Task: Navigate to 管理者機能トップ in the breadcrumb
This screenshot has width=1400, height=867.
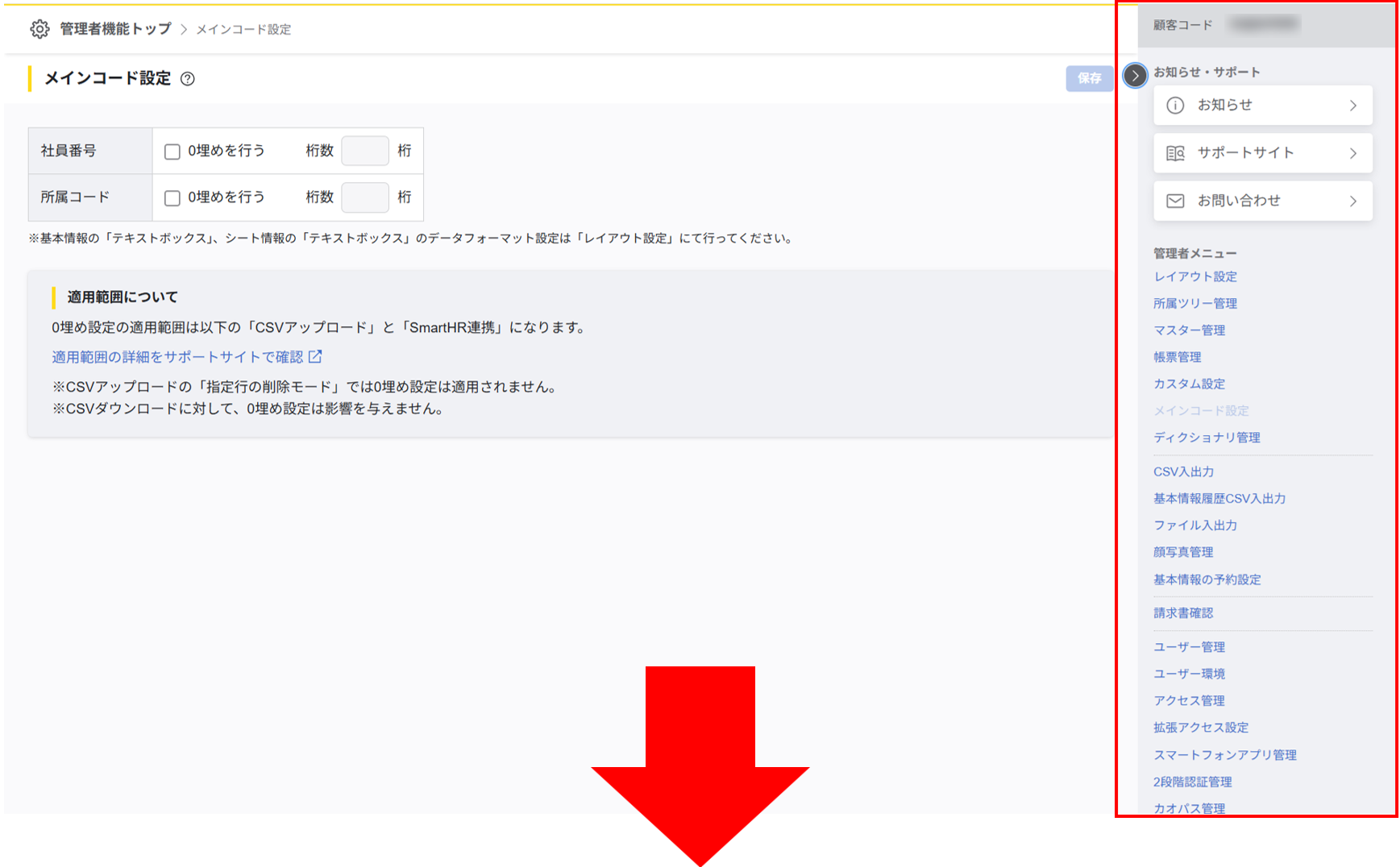Action: click(x=111, y=29)
